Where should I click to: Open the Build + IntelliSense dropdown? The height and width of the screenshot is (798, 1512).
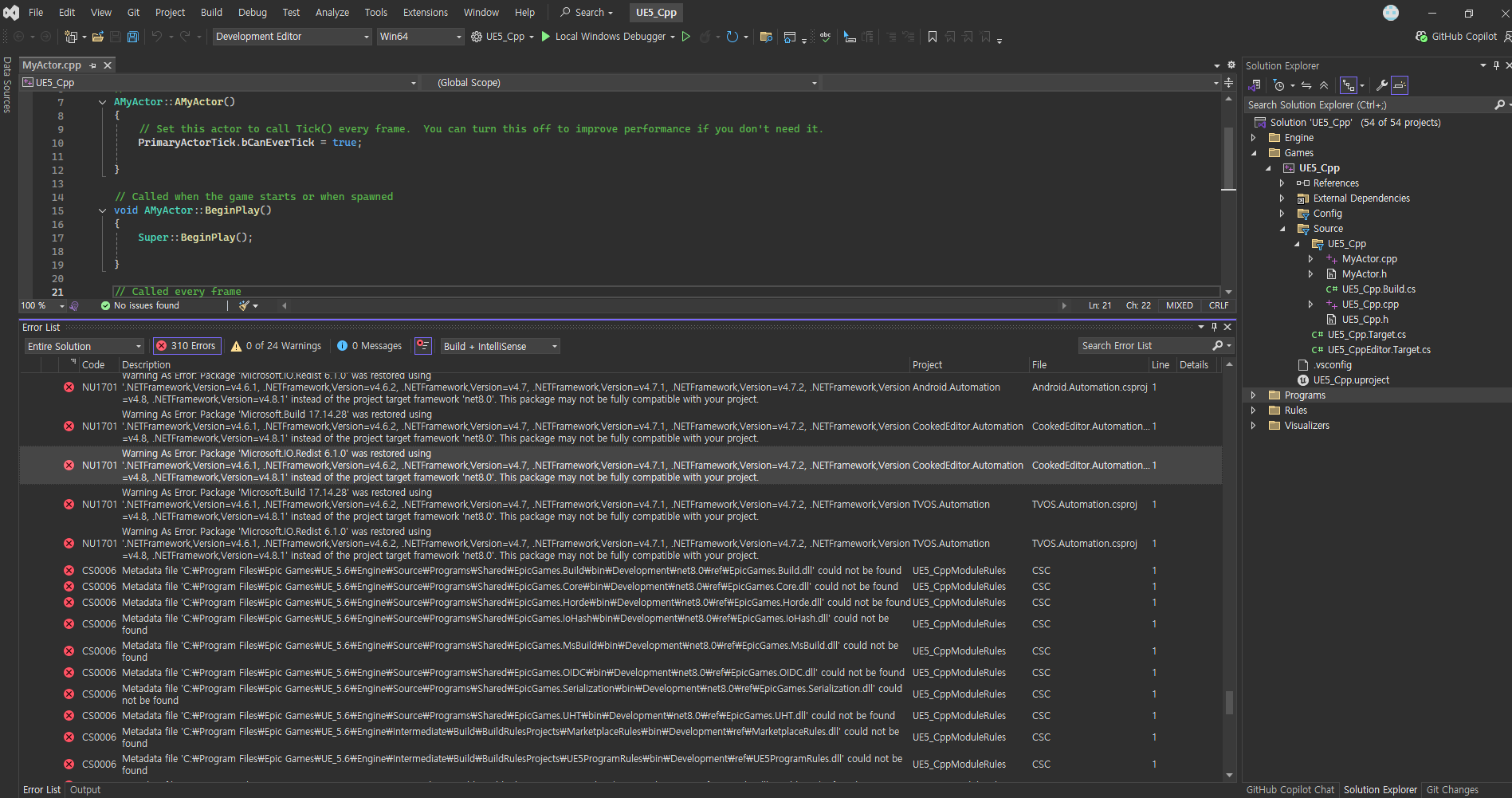pyautogui.click(x=501, y=346)
